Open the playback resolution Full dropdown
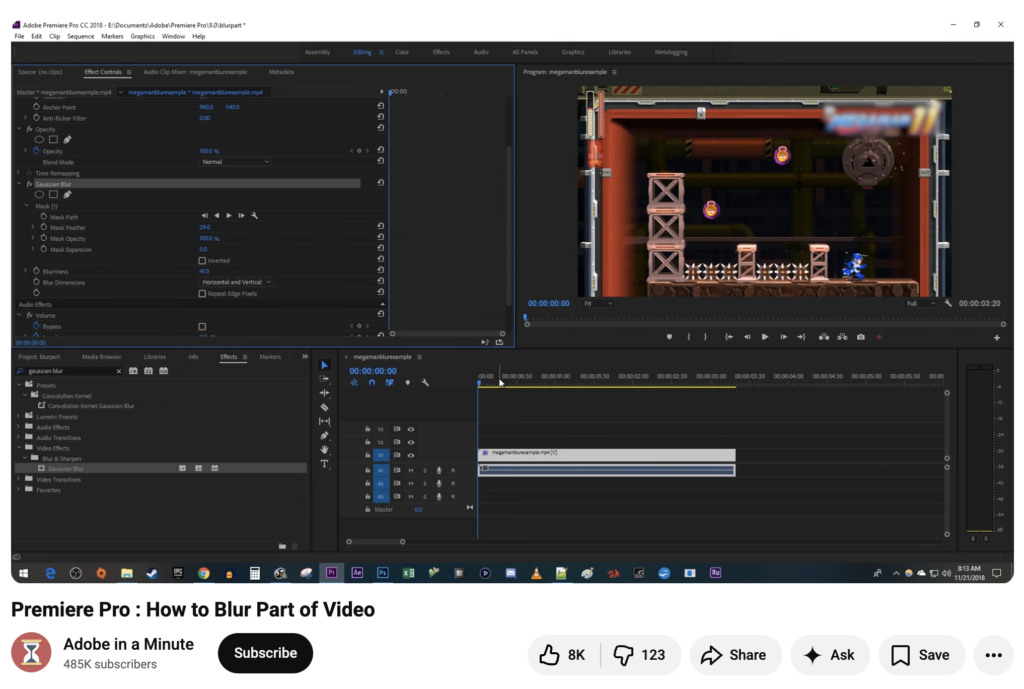The image size is (1024, 689). 920,303
